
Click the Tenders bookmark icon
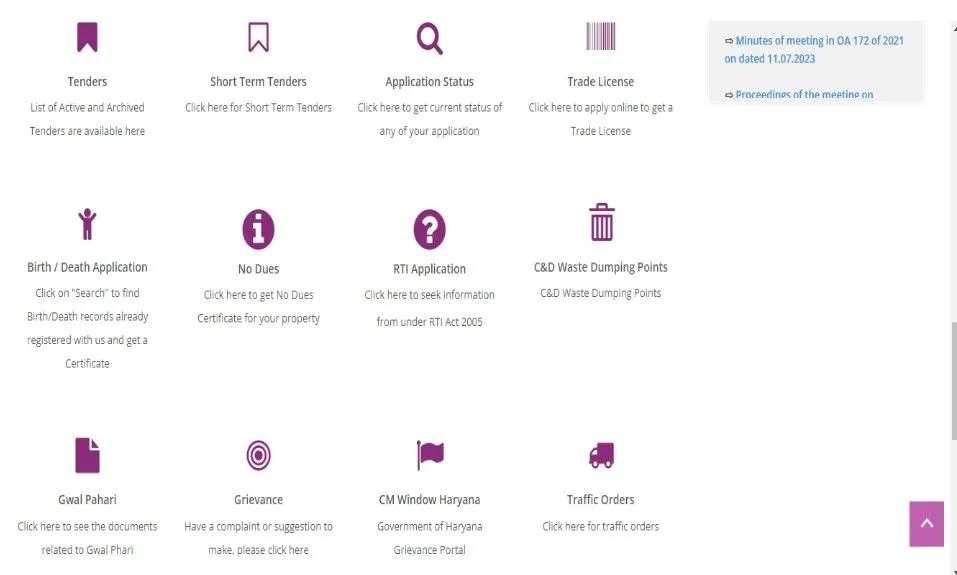[x=87, y=37]
